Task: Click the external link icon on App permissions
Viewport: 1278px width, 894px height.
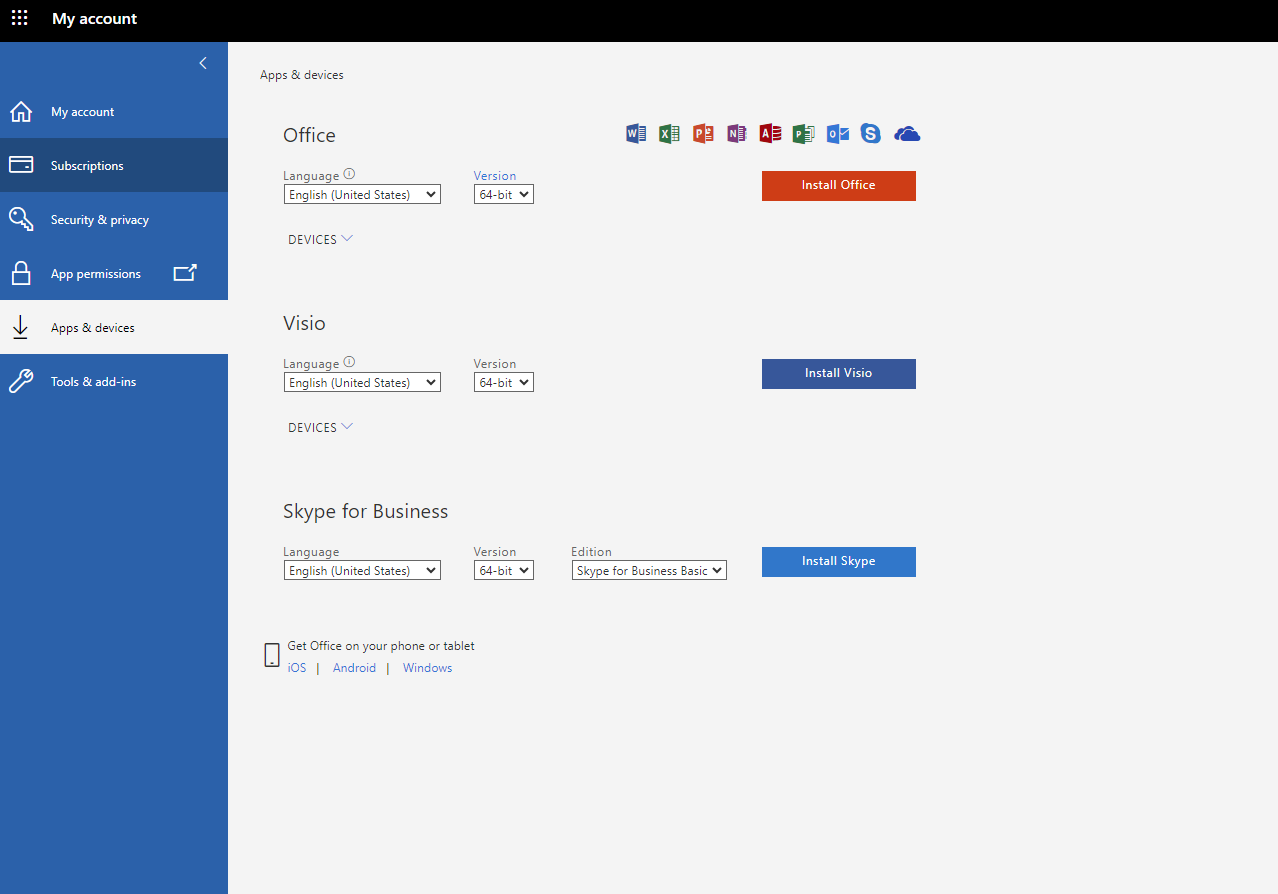Action: (185, 272)
